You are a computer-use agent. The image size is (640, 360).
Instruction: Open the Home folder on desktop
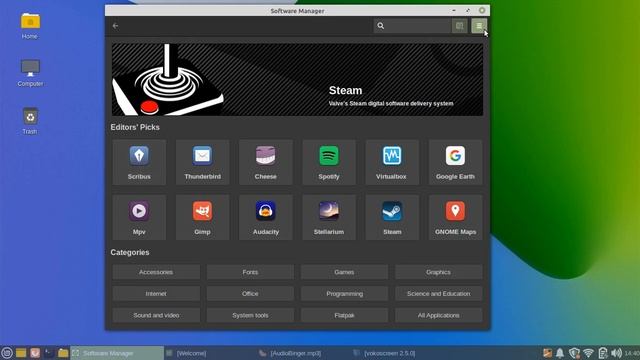point(30,26)
